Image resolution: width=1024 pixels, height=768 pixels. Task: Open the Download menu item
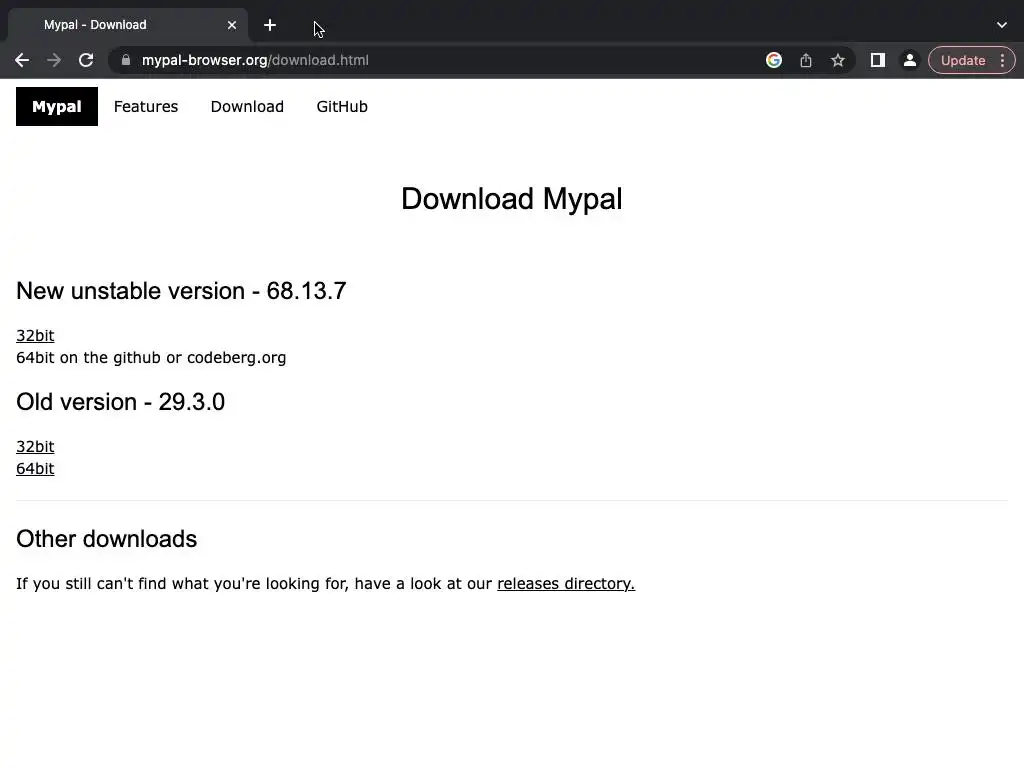click(x=247, y=106)
